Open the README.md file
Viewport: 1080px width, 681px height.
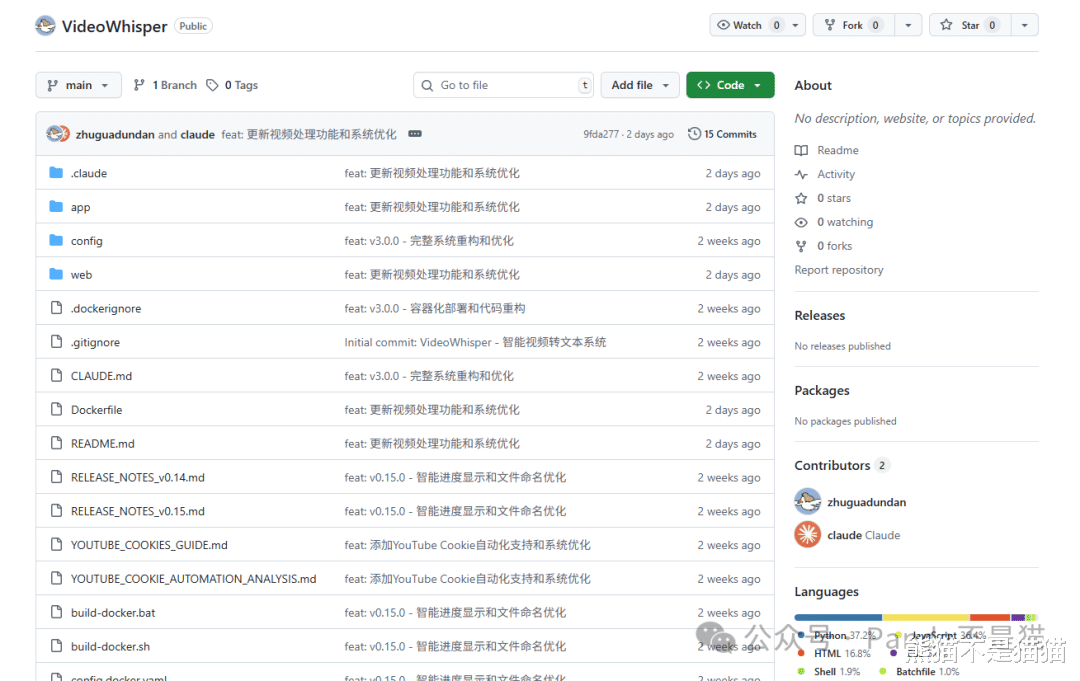(103, 443)
